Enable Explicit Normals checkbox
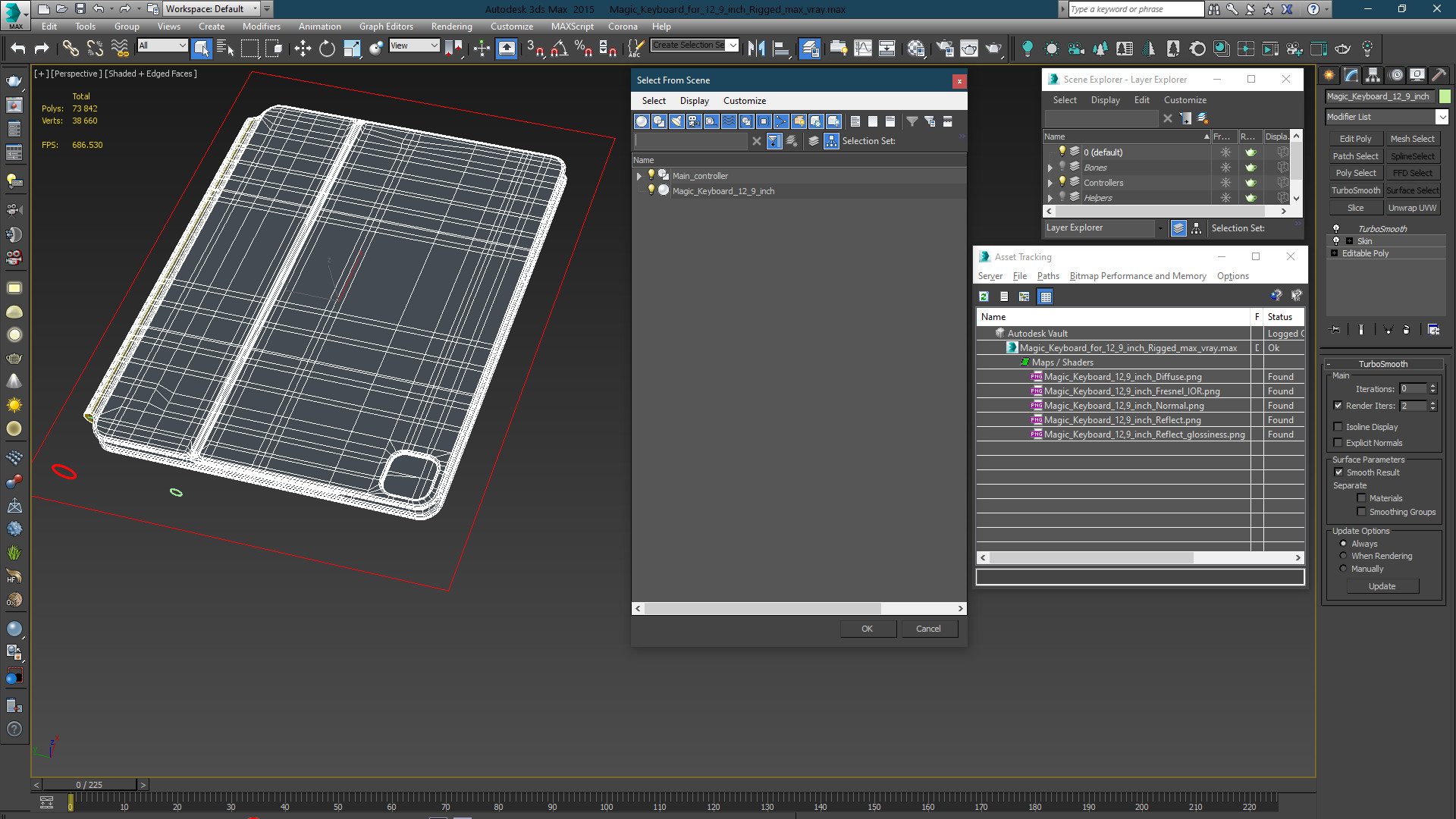 (1338, 443)
